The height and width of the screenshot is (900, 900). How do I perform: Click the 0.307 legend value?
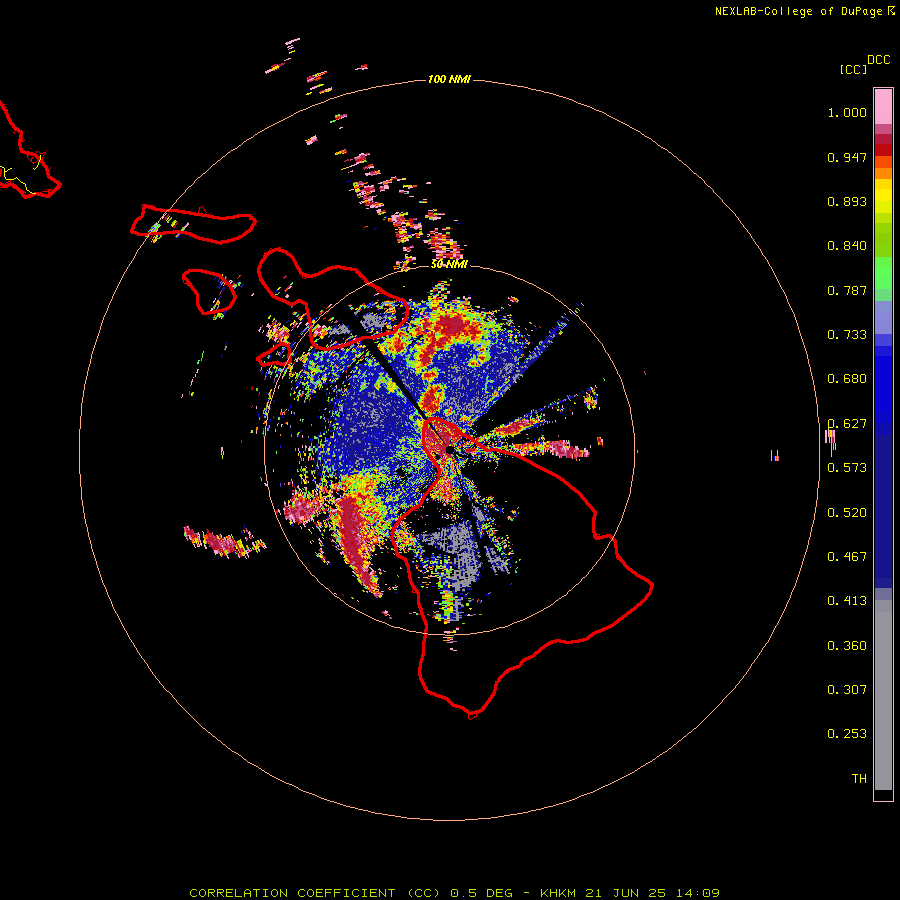(847, 690)
